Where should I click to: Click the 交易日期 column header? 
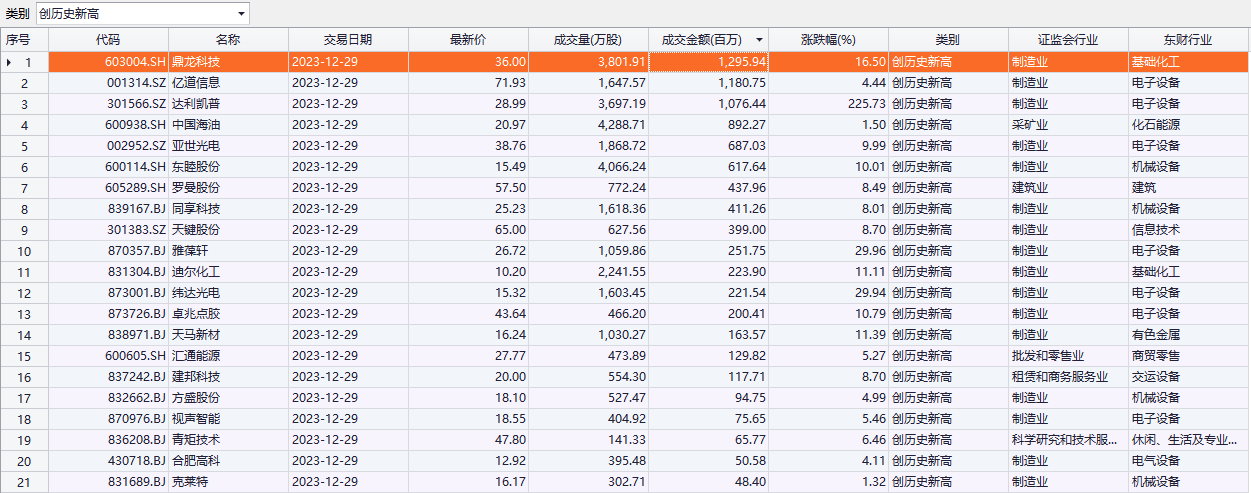pos(348,40)
